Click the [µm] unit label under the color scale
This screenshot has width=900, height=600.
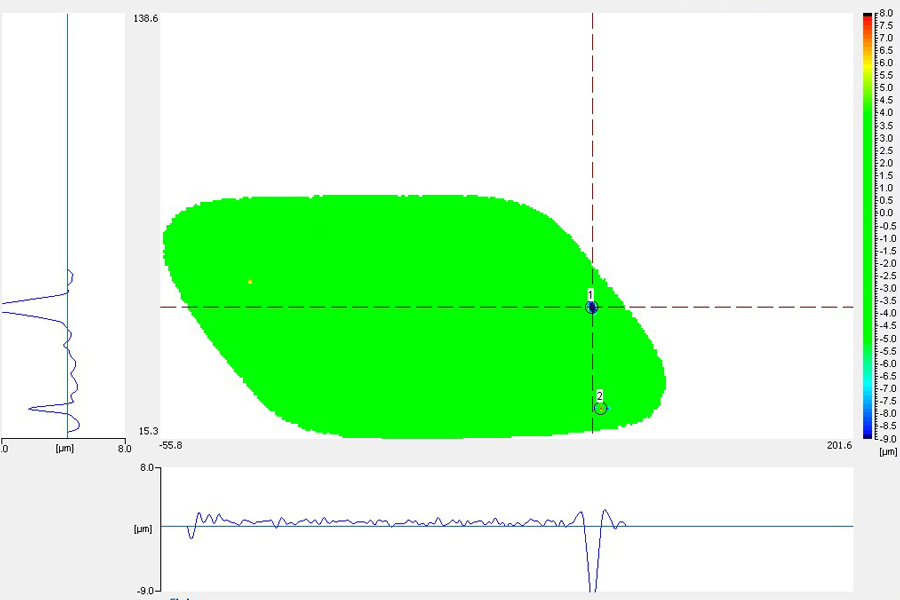coord(887,452)
